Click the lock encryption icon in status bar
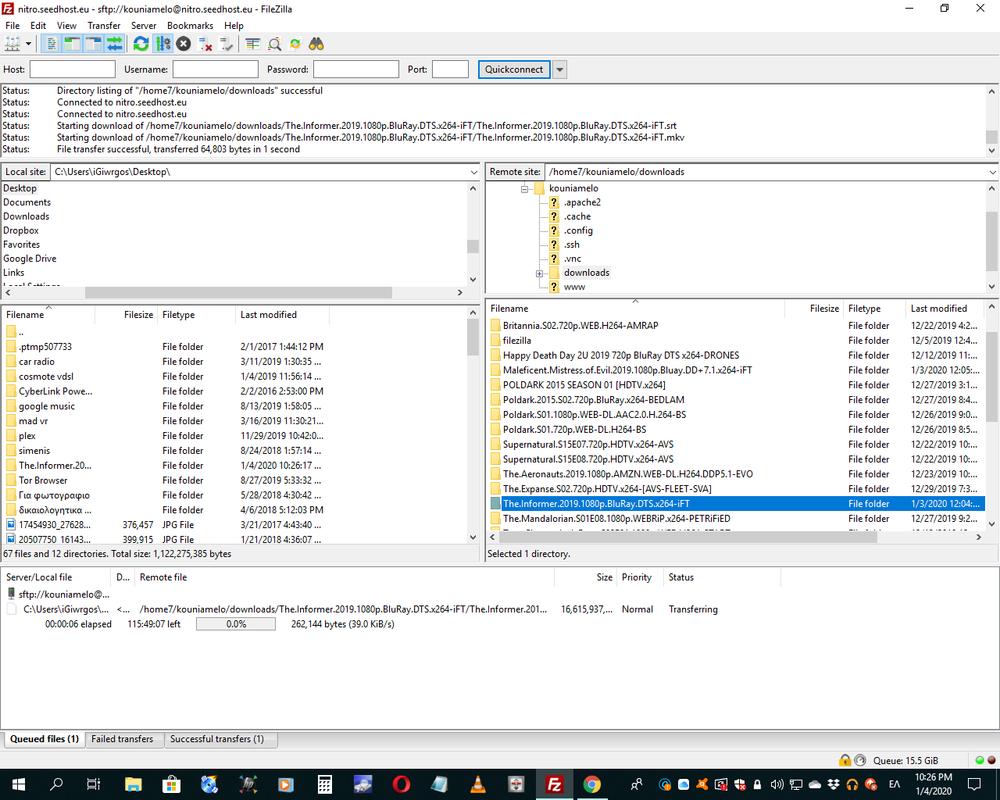 pos(845,760)
